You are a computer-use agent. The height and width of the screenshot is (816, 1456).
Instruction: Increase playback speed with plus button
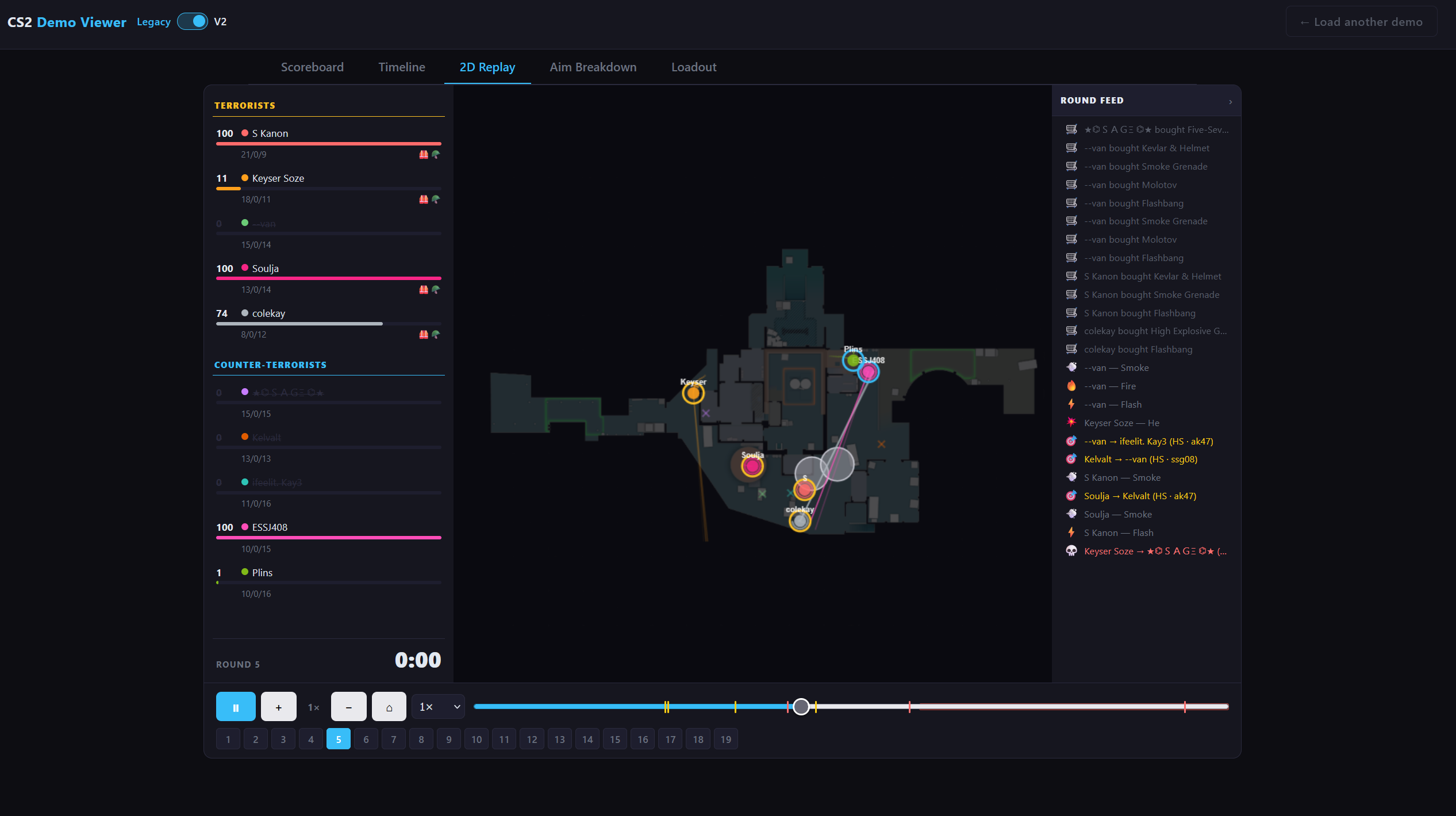[279, 707]
